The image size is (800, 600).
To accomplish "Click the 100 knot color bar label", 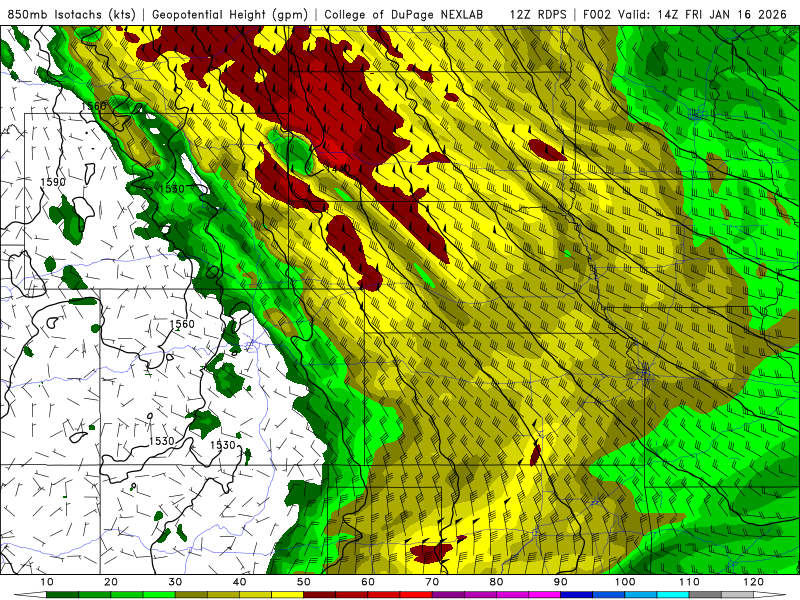I will (625, 582).
